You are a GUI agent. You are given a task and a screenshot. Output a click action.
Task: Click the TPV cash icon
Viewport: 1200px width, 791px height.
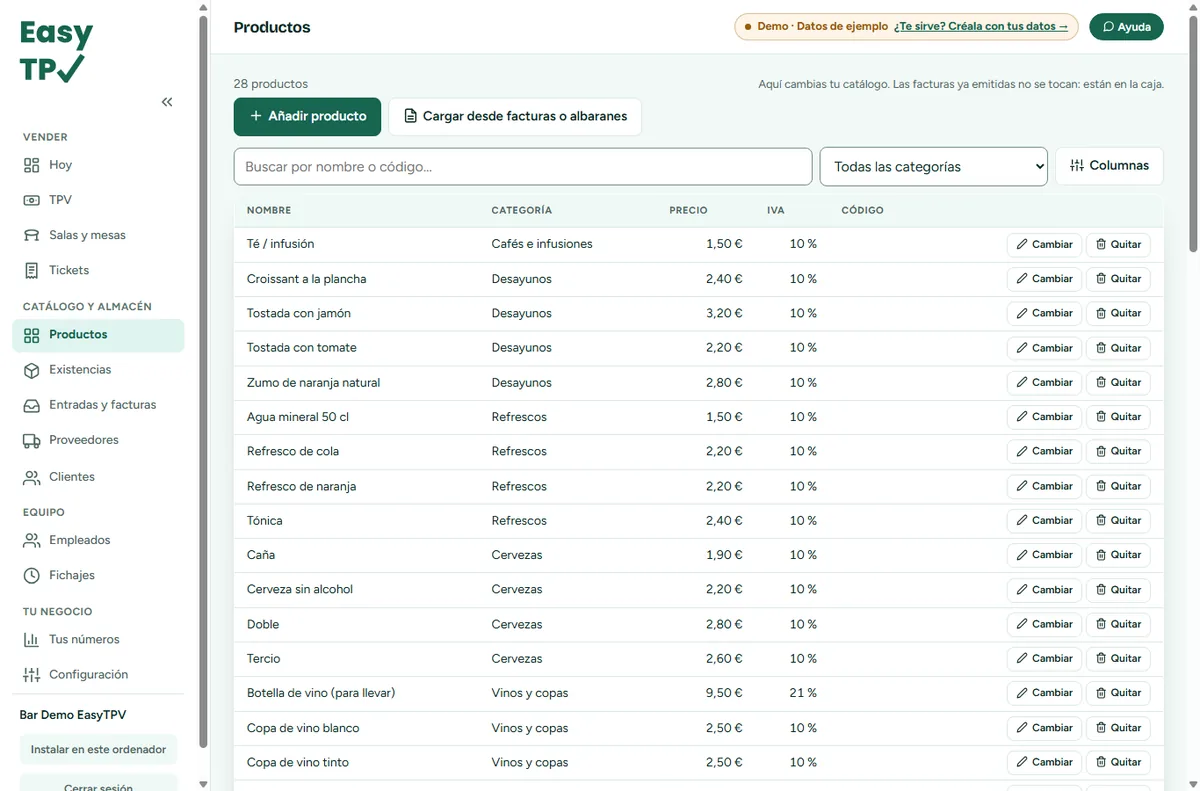click(x=31, y=200)
